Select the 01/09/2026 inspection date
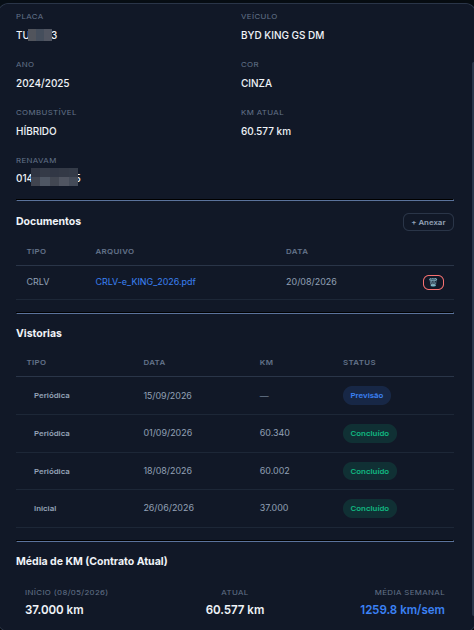Viewport: 474px width, 630px height. pyautogui.click(x=168, y=433)
